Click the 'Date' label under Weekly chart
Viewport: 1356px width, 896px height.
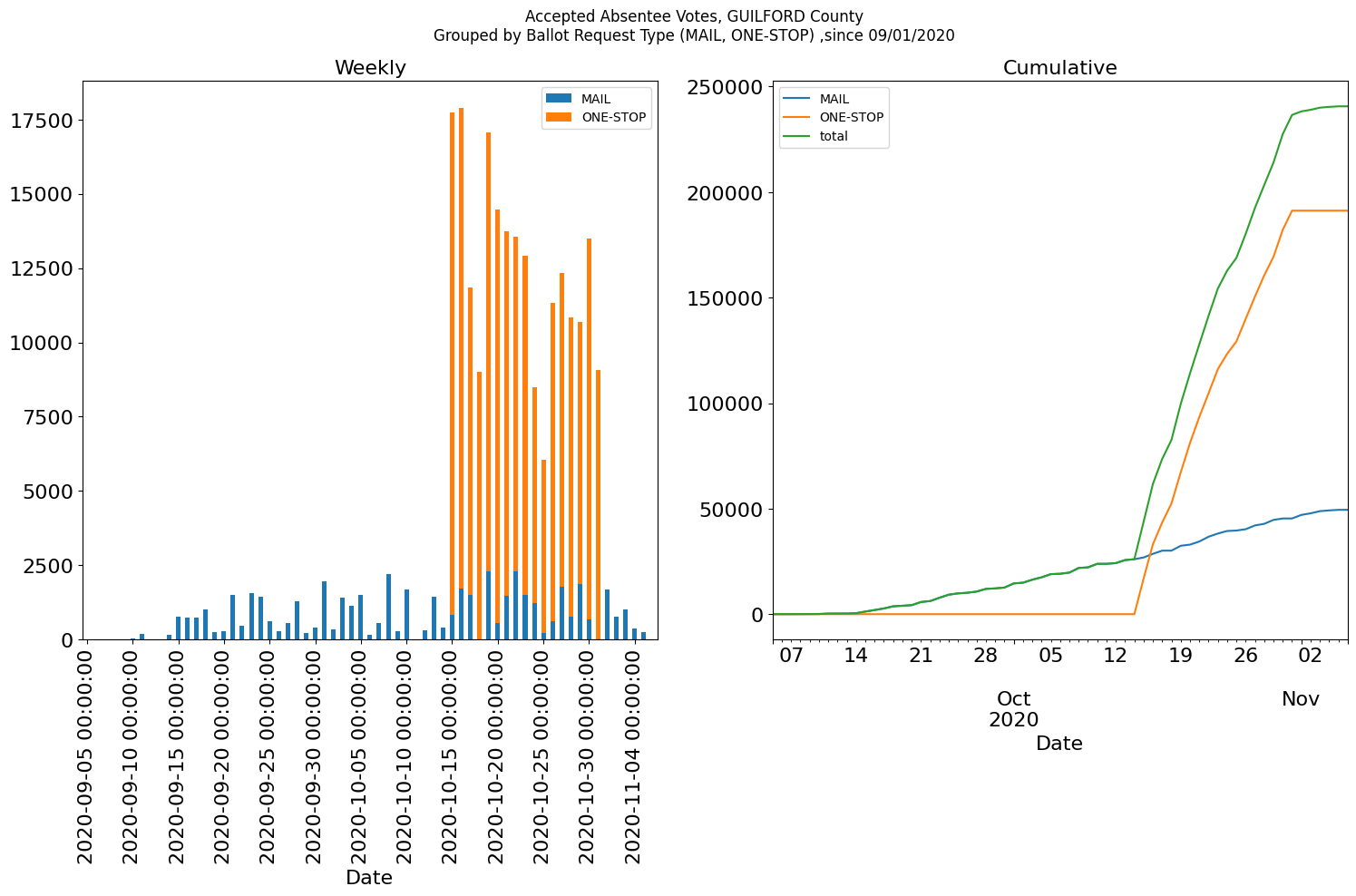(369, 878)
